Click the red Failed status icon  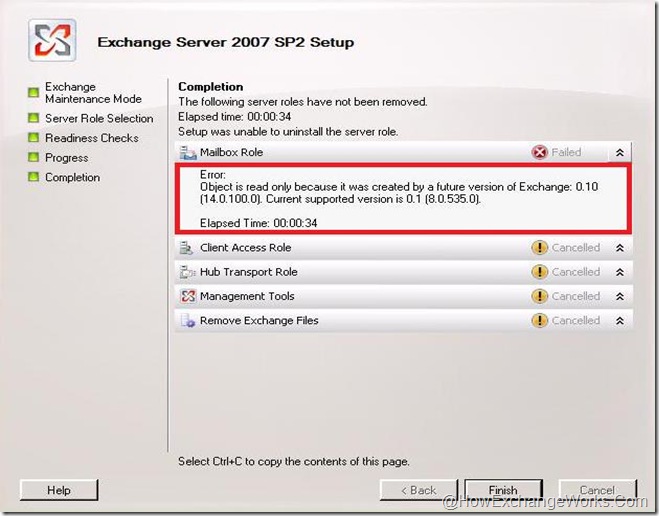(x=539, y=152)
